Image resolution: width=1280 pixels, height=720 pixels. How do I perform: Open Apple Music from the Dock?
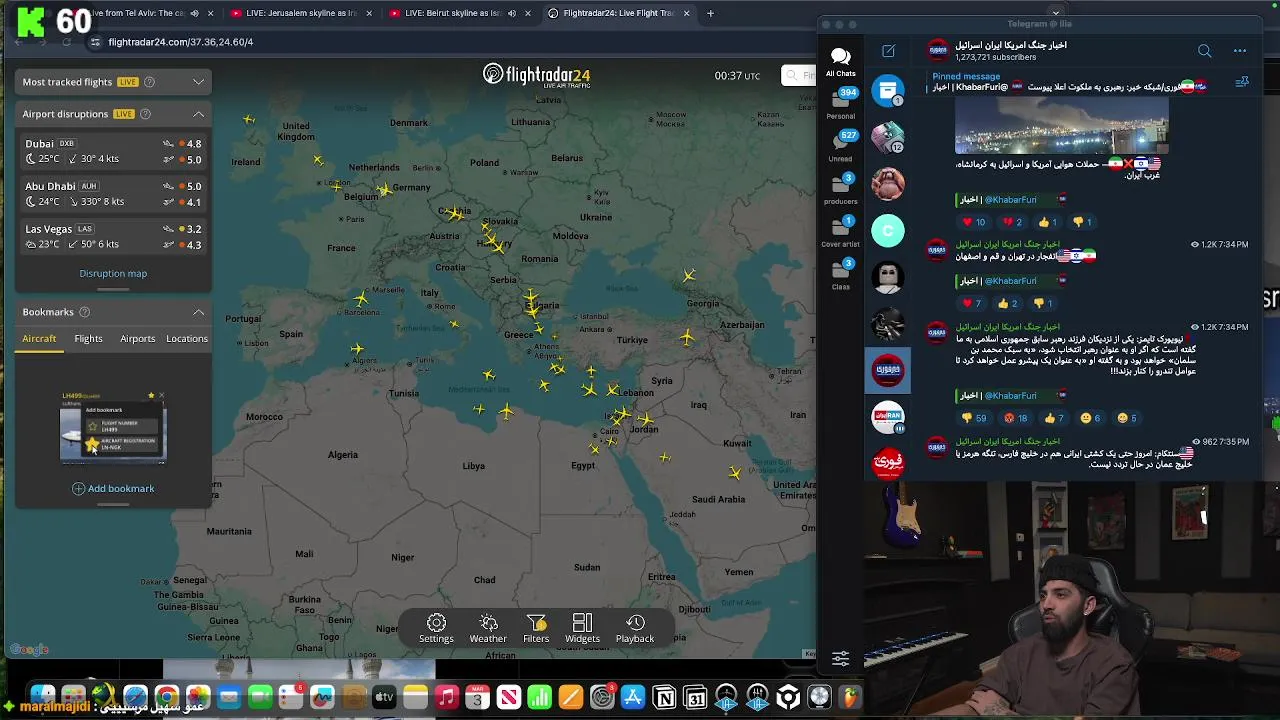446,697
